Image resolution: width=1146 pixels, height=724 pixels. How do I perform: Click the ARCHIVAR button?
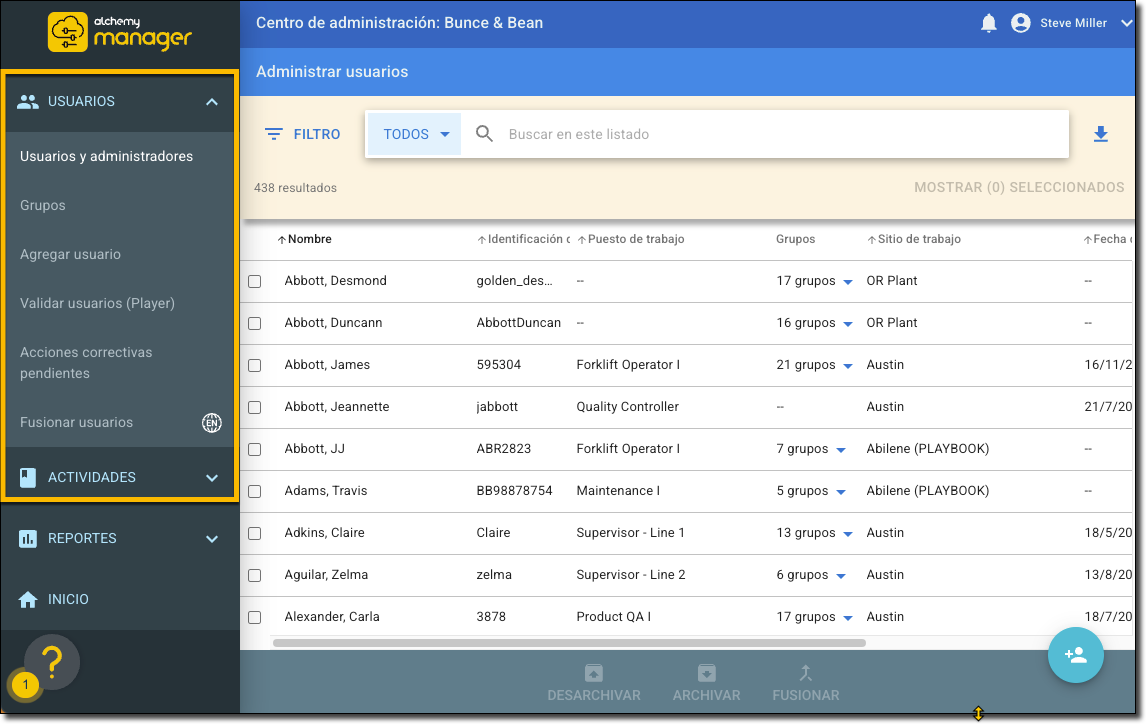point(706,683)
